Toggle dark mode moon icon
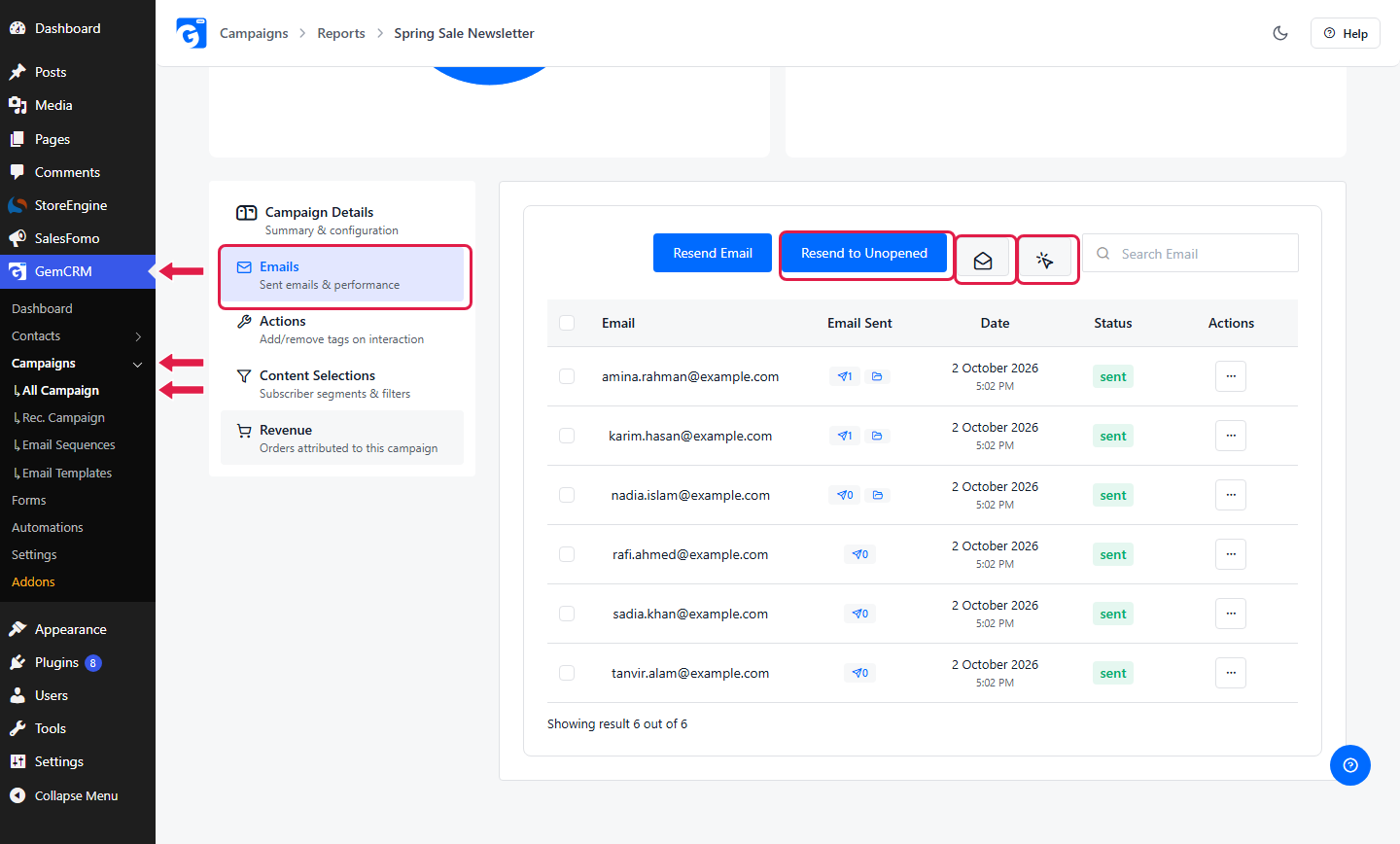This screenshot has width=1400, height=844. [1280, 33]
